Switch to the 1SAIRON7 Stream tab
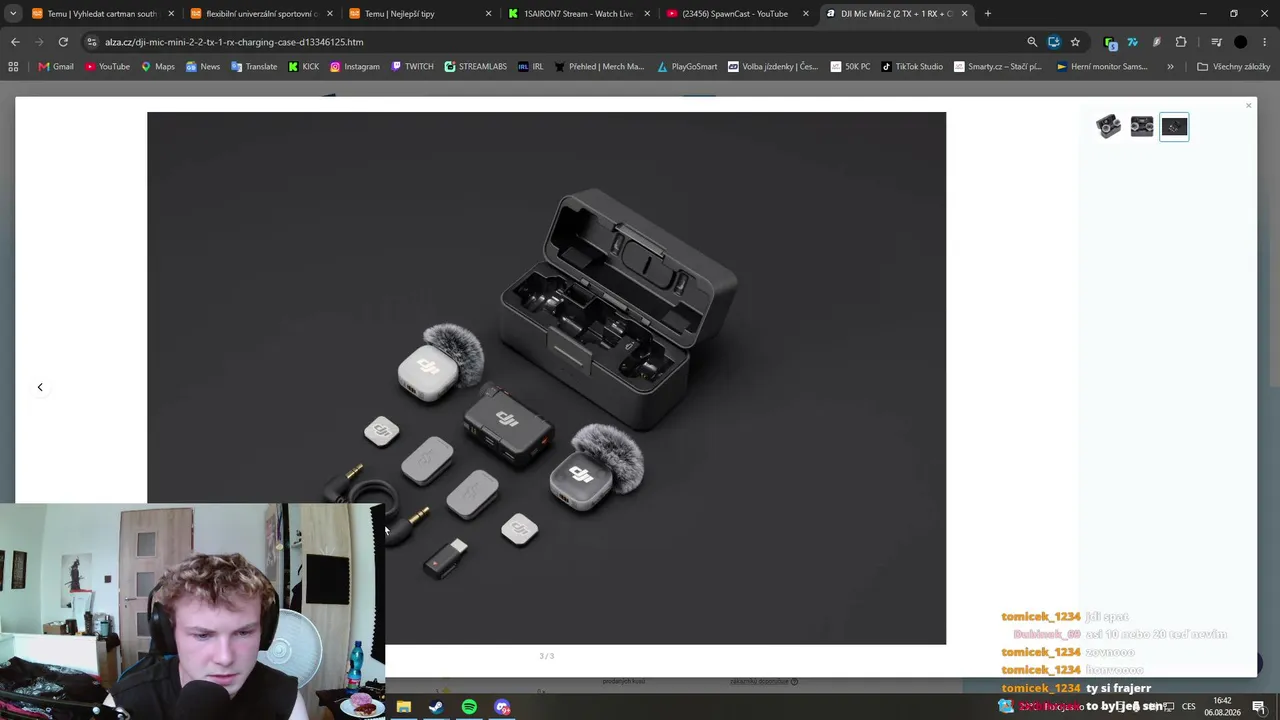1280x720 pixels. [x=577, y=14]
